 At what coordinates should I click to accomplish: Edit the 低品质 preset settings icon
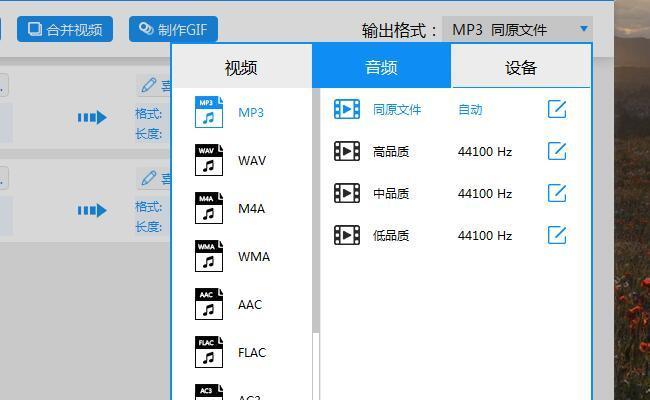point(557,235)
